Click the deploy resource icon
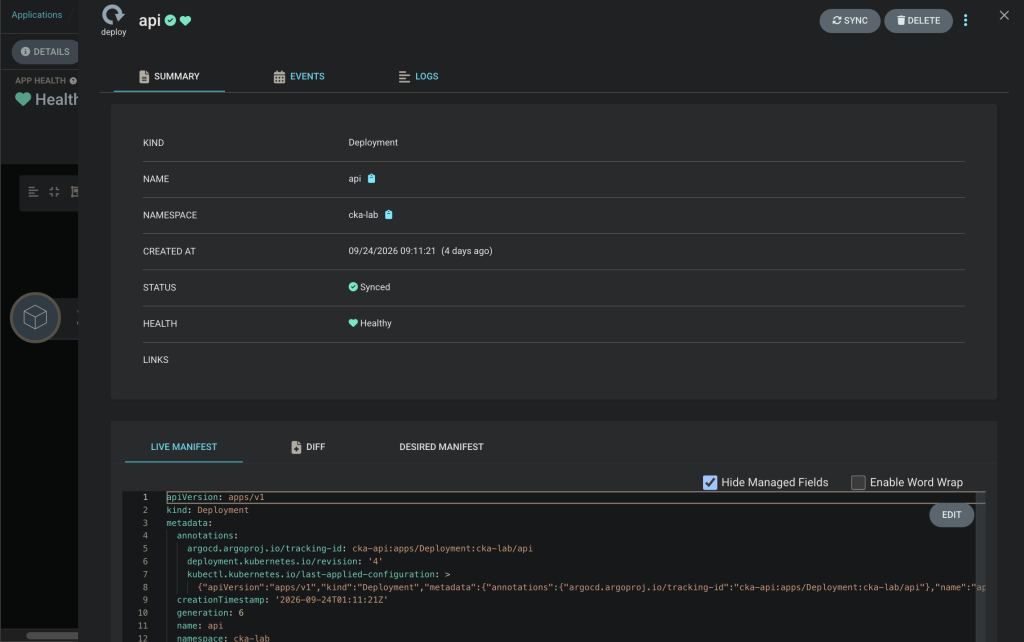Image resolution: width=1024 pixels, height=642 pixels. (113, 14)
